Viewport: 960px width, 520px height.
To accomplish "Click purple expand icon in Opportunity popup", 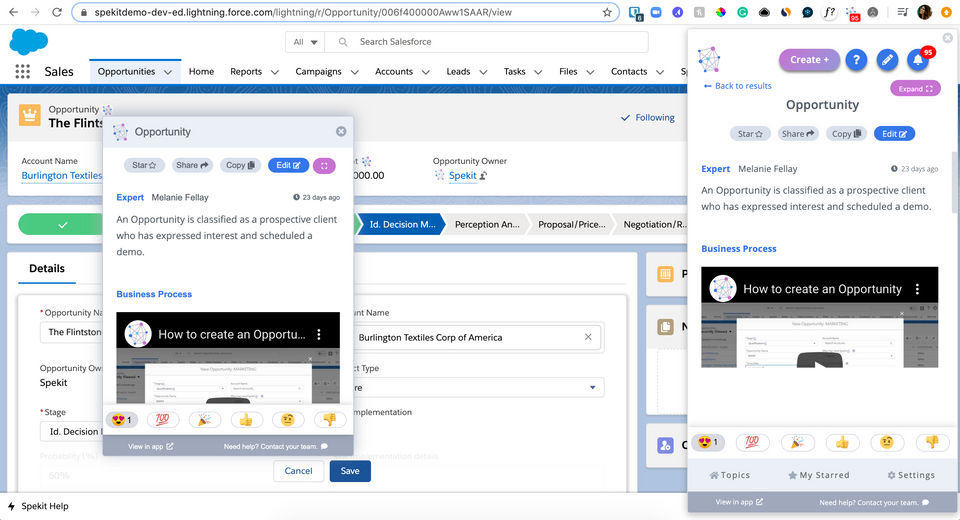I will 324,165.
